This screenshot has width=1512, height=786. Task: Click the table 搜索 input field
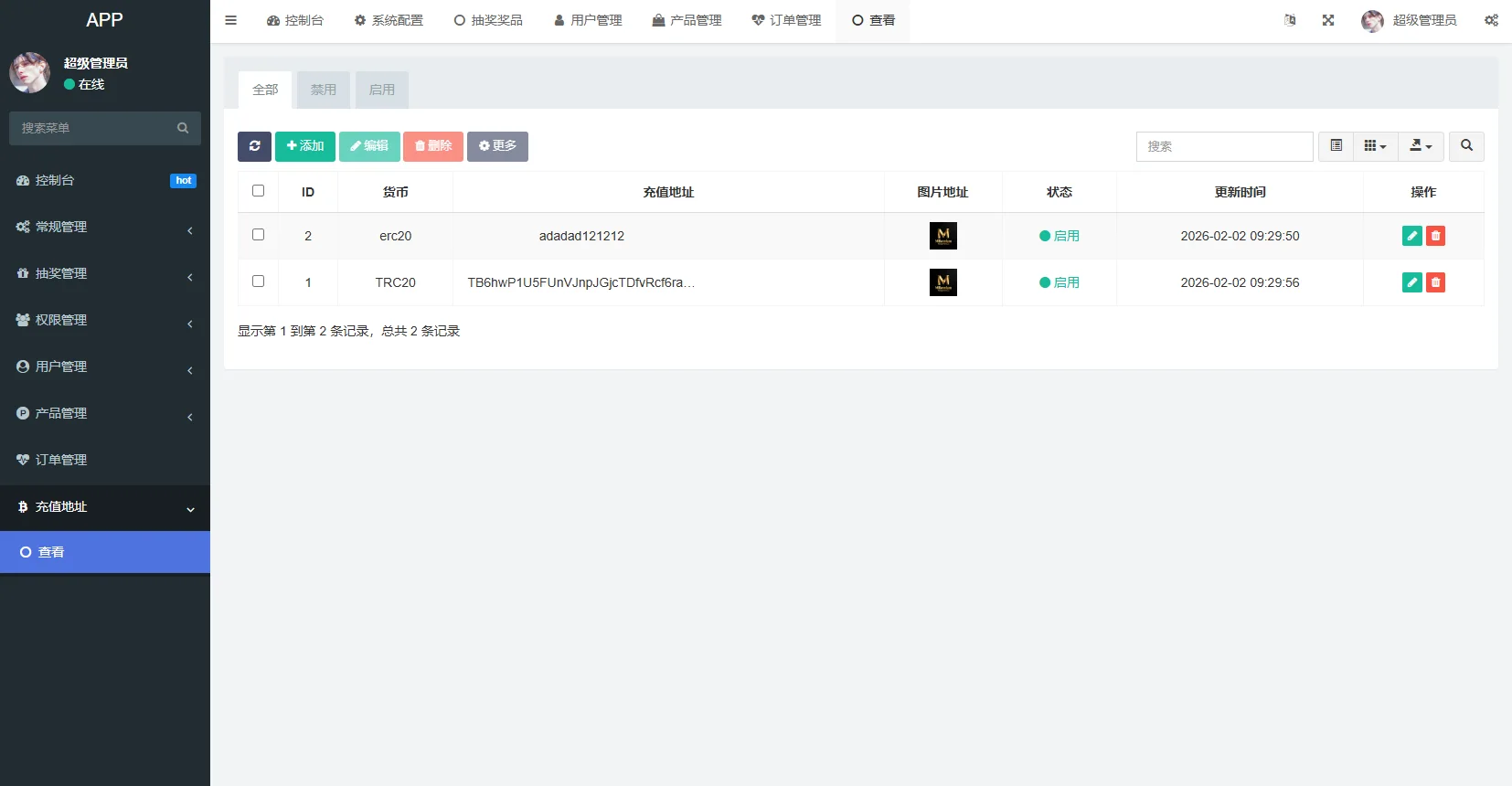[x=1224, y=146]
